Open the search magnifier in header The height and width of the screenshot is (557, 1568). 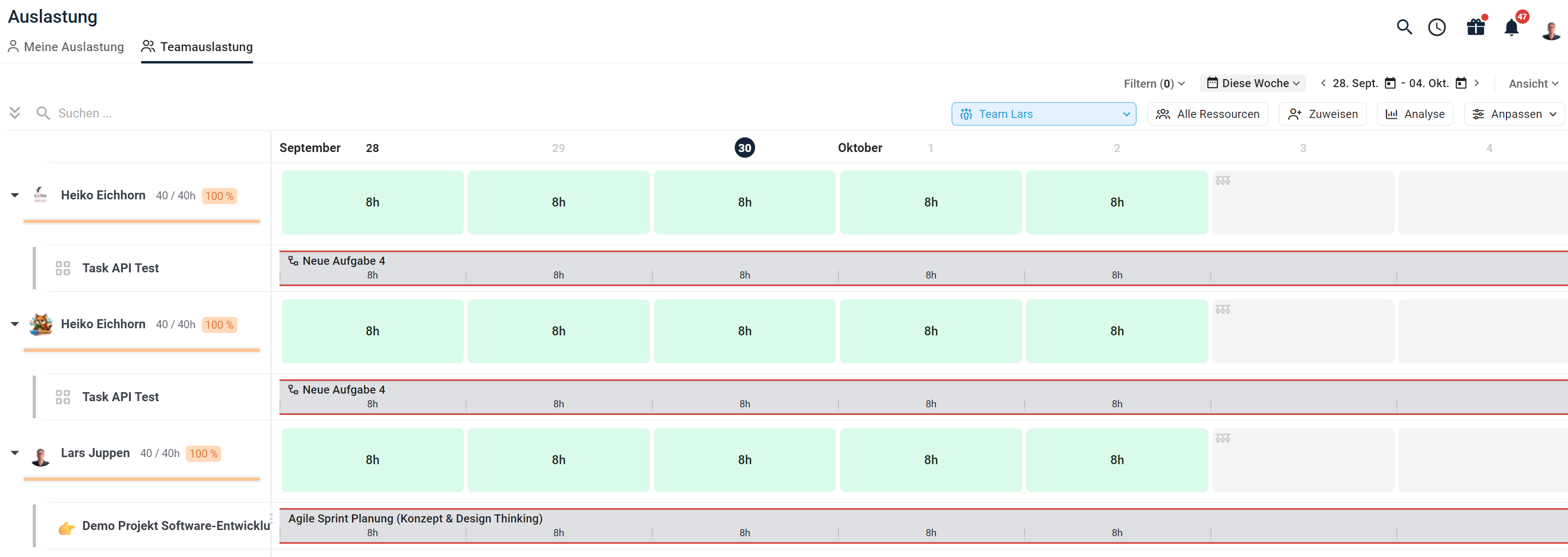point(1404,27)
